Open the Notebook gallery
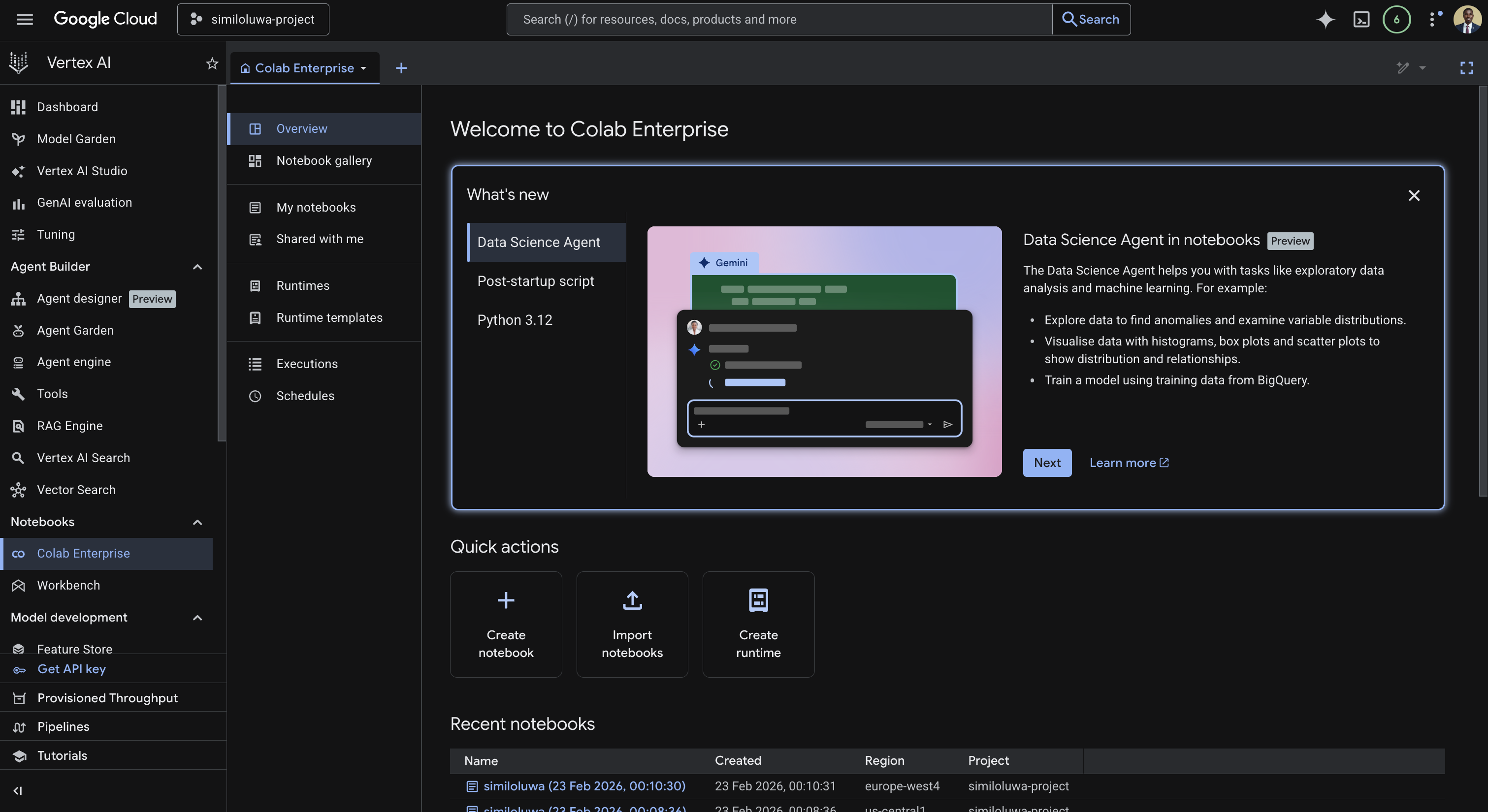The width and height of the screenshot is (1488, 812). [x=323, y=160]
